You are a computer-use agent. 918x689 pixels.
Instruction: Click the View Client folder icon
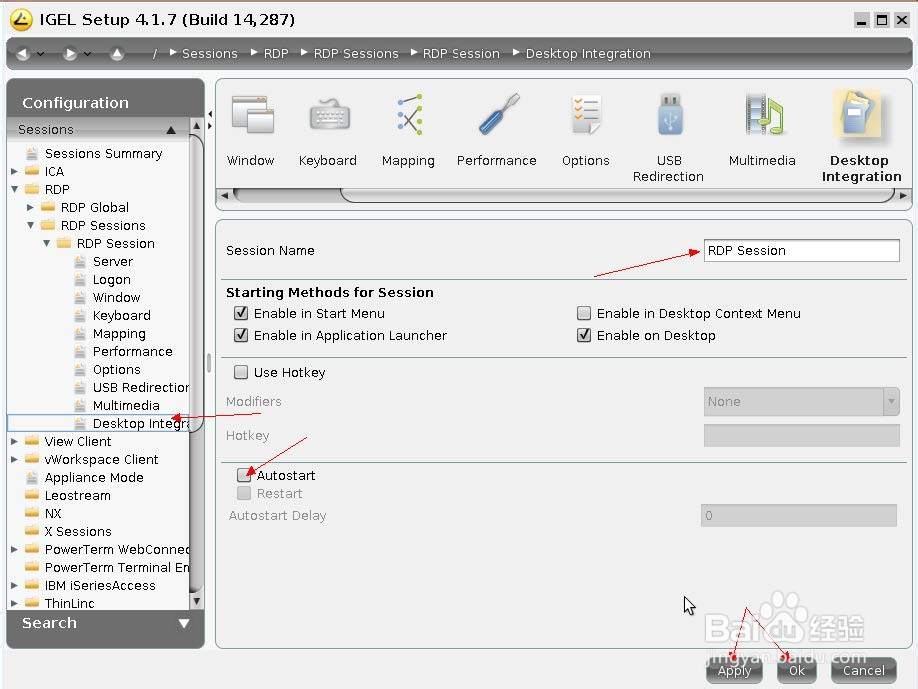pos(32,441)
